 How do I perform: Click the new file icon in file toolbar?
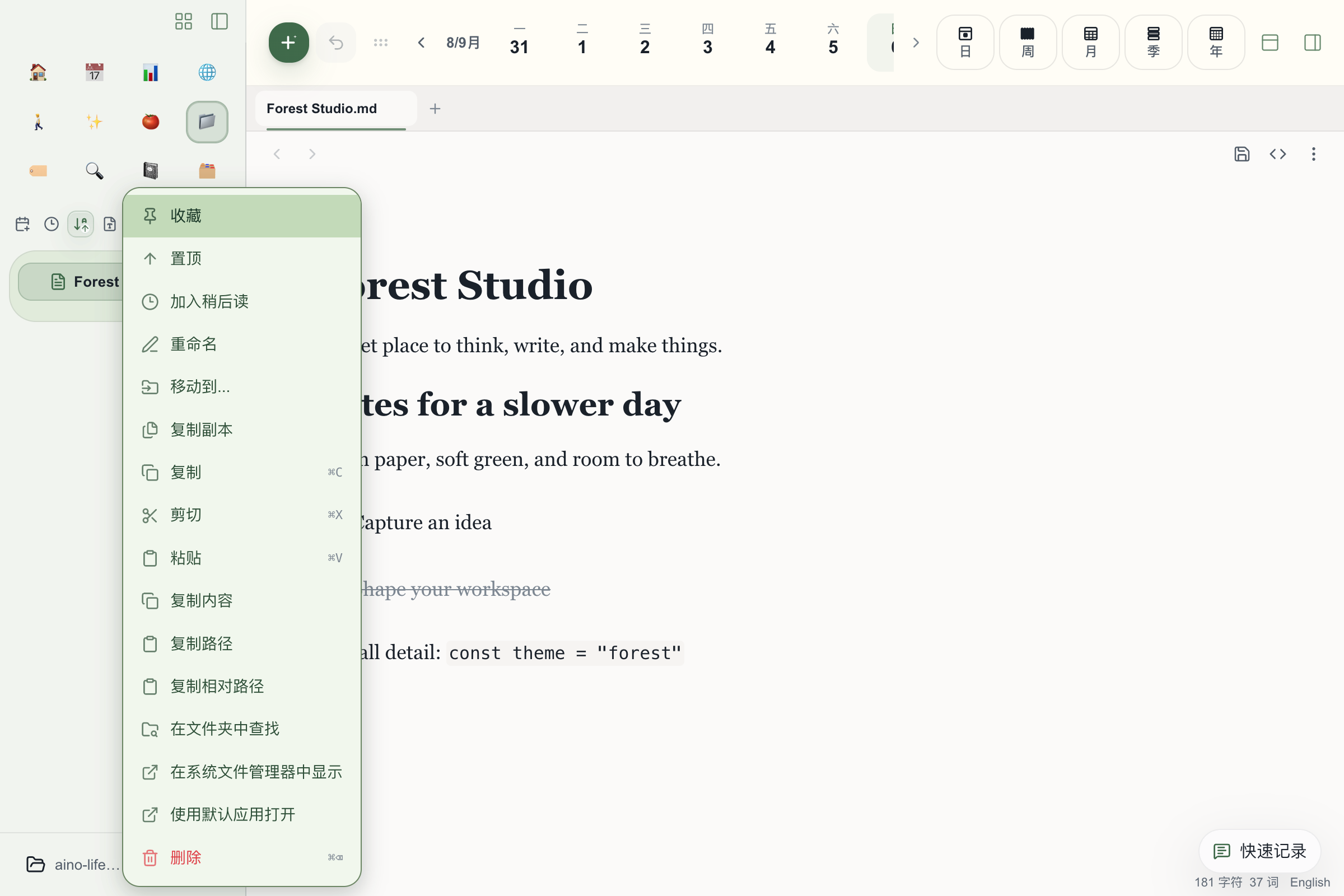pyautogui.click(x=110, y=224)
